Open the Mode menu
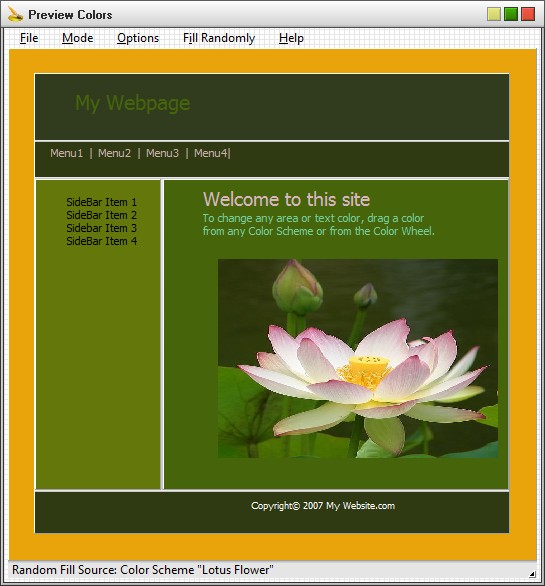This screenshot has height=586, width=545. pos(77,38)
